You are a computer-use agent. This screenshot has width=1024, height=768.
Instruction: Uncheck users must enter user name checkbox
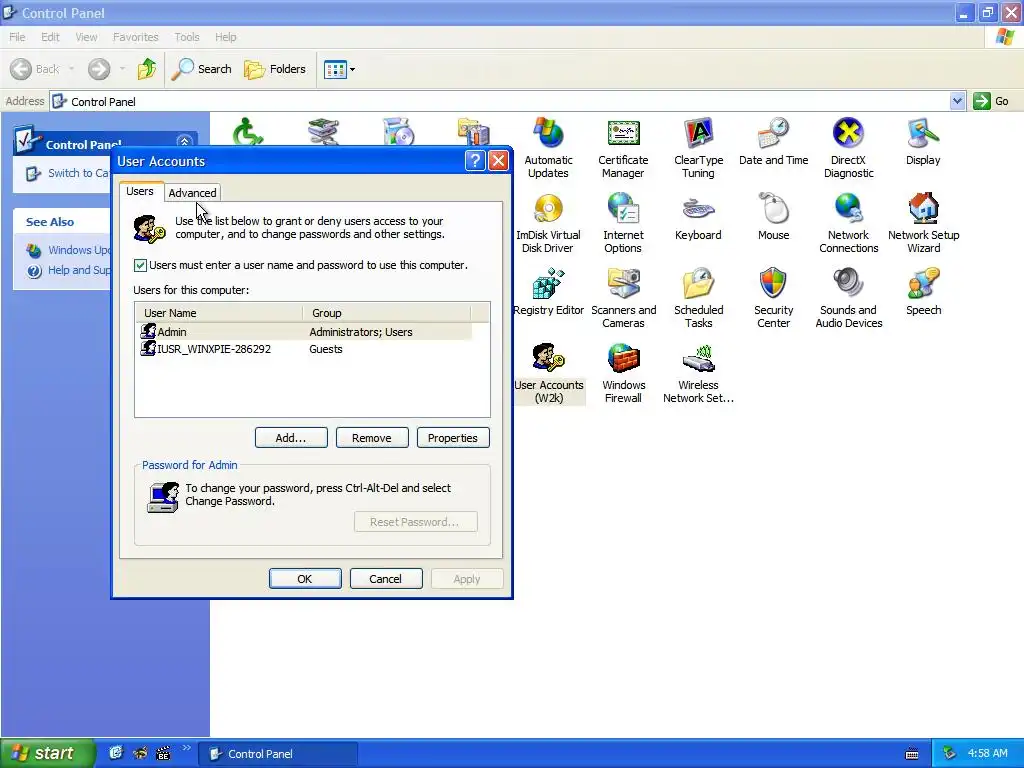[140, 265]
